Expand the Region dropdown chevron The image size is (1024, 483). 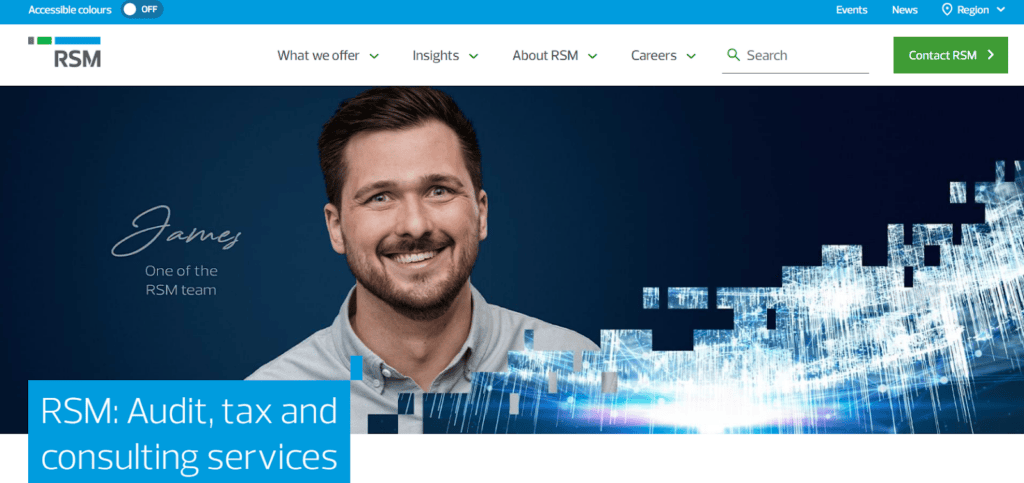click(x=1000, y=10)
